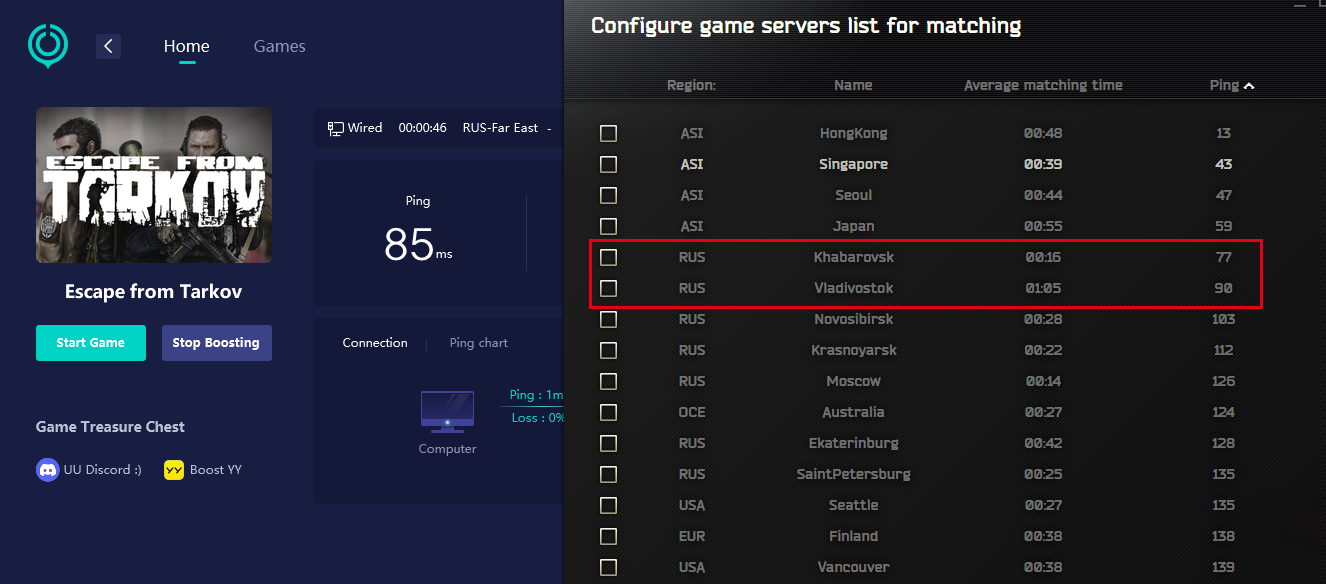Click the Escape from Tarkov title text
The height and width of the screenshot is (584, 1326).
(154, 292)
